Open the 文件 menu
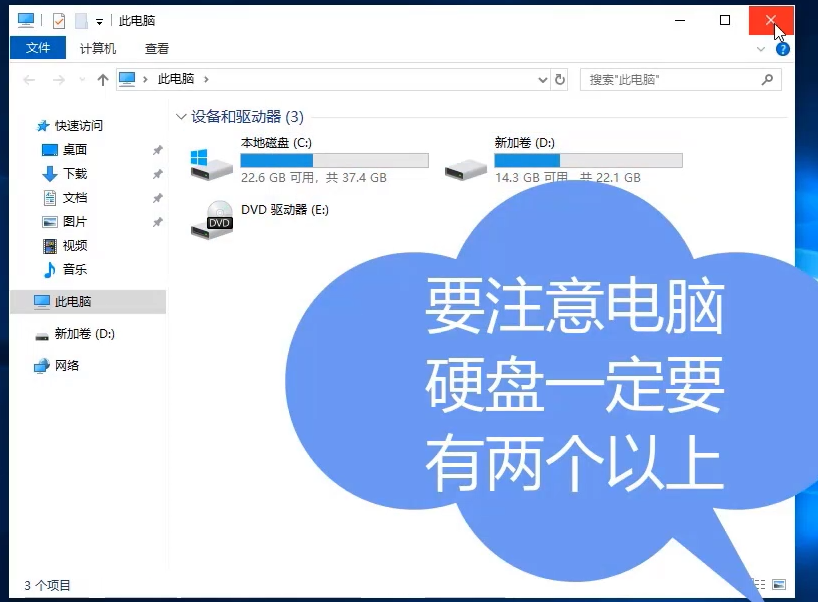This screenshot has height=602, width=818. tap(37, 47)
